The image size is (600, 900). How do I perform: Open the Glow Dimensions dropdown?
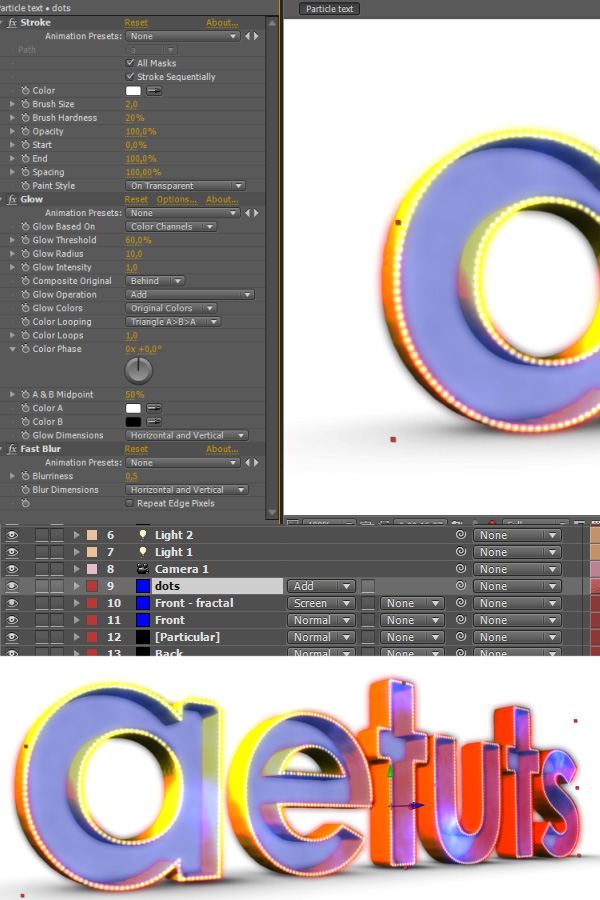(x=187, y=436)
